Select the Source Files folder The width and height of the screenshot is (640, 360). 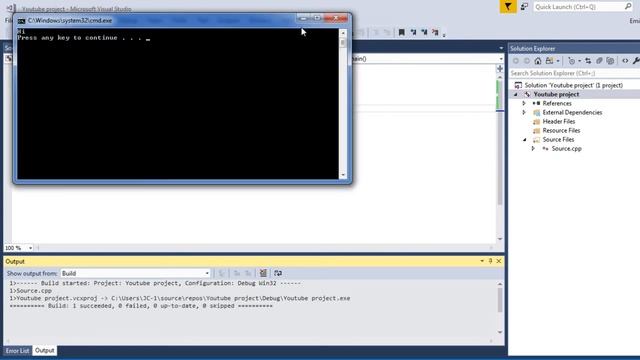click(x=558, y=139)
